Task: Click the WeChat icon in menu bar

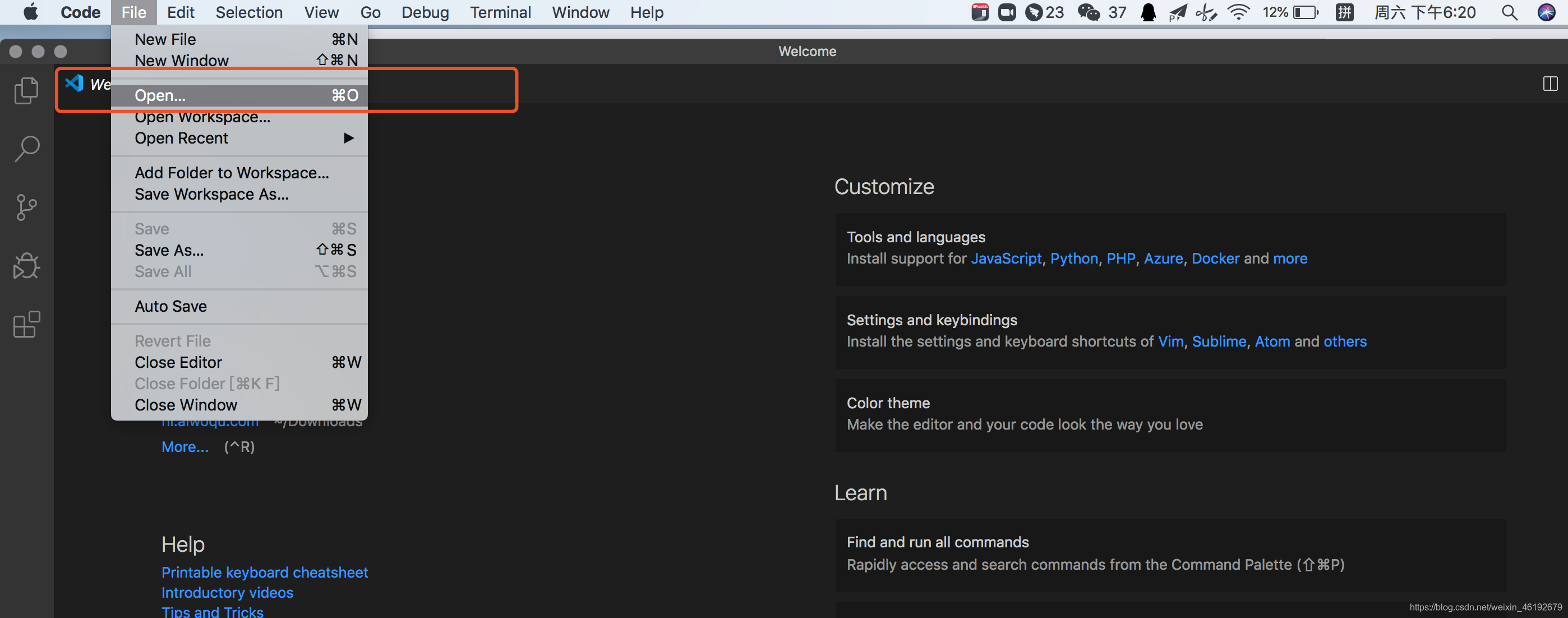Action: pyautogui.click(x=1089, y=12)
